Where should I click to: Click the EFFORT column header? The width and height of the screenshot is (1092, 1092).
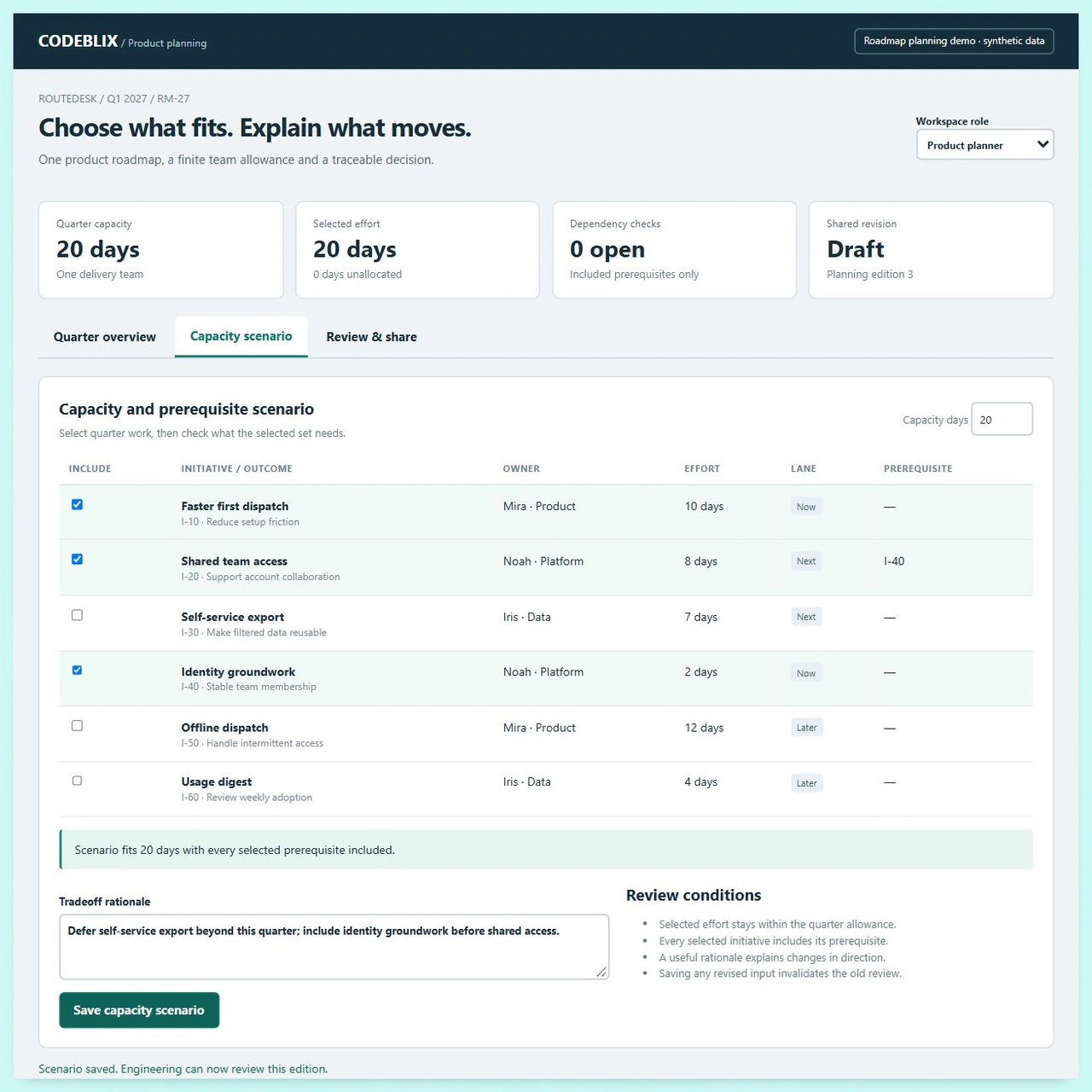click(x=702, y=468)
